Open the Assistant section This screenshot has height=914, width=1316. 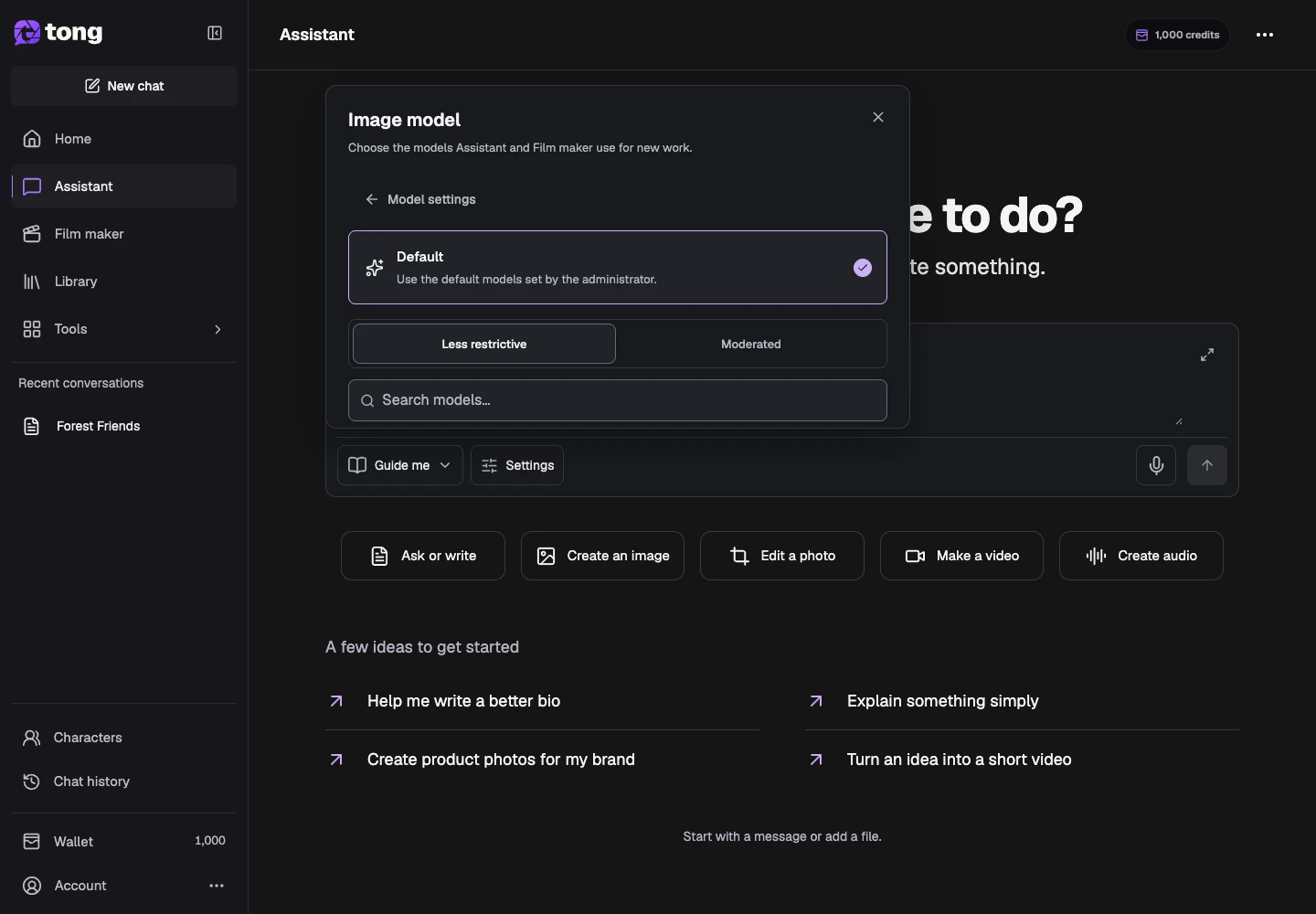tap(124, 186)
